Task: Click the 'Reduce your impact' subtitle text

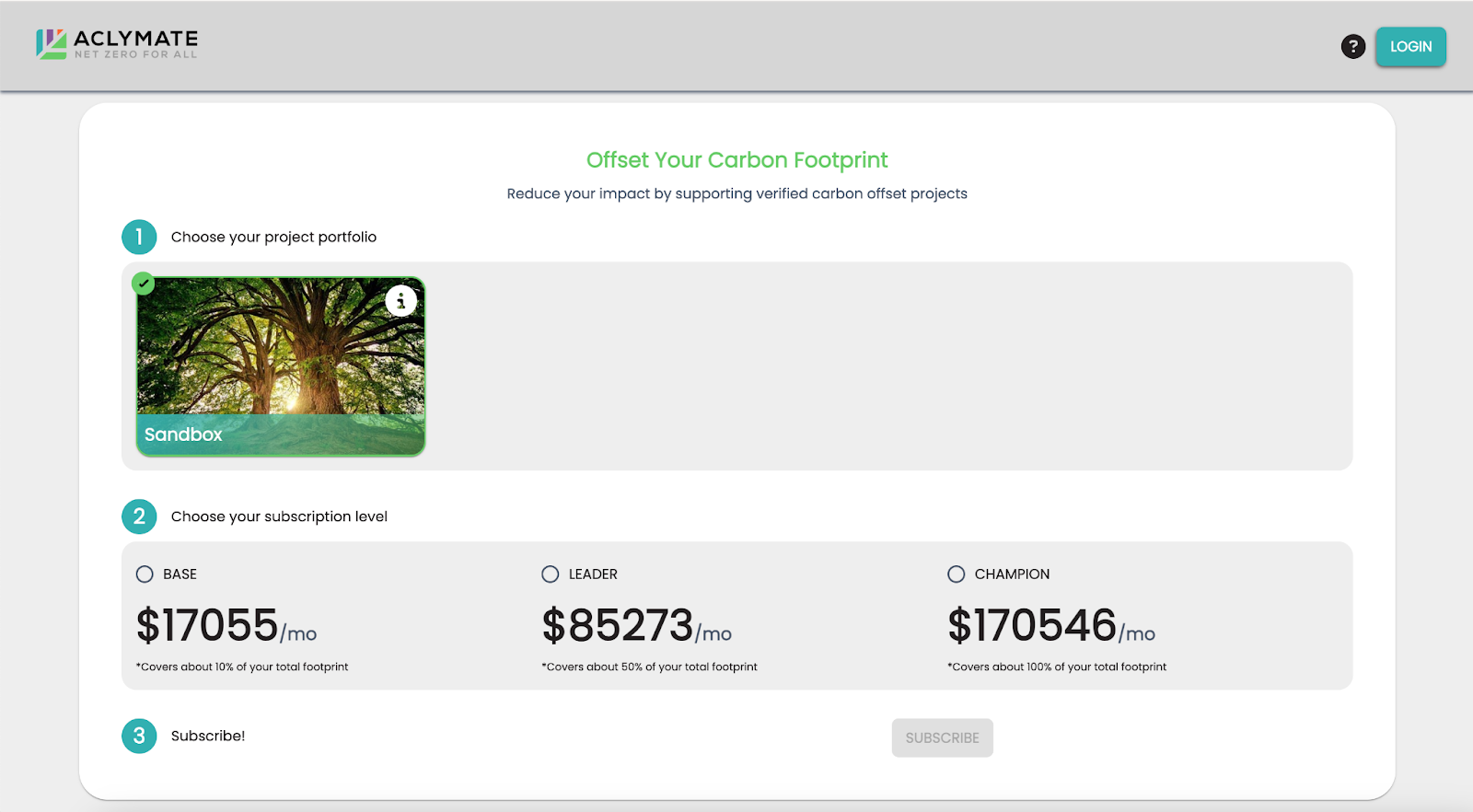Action: pyautogui.click(x=736, y=193)
